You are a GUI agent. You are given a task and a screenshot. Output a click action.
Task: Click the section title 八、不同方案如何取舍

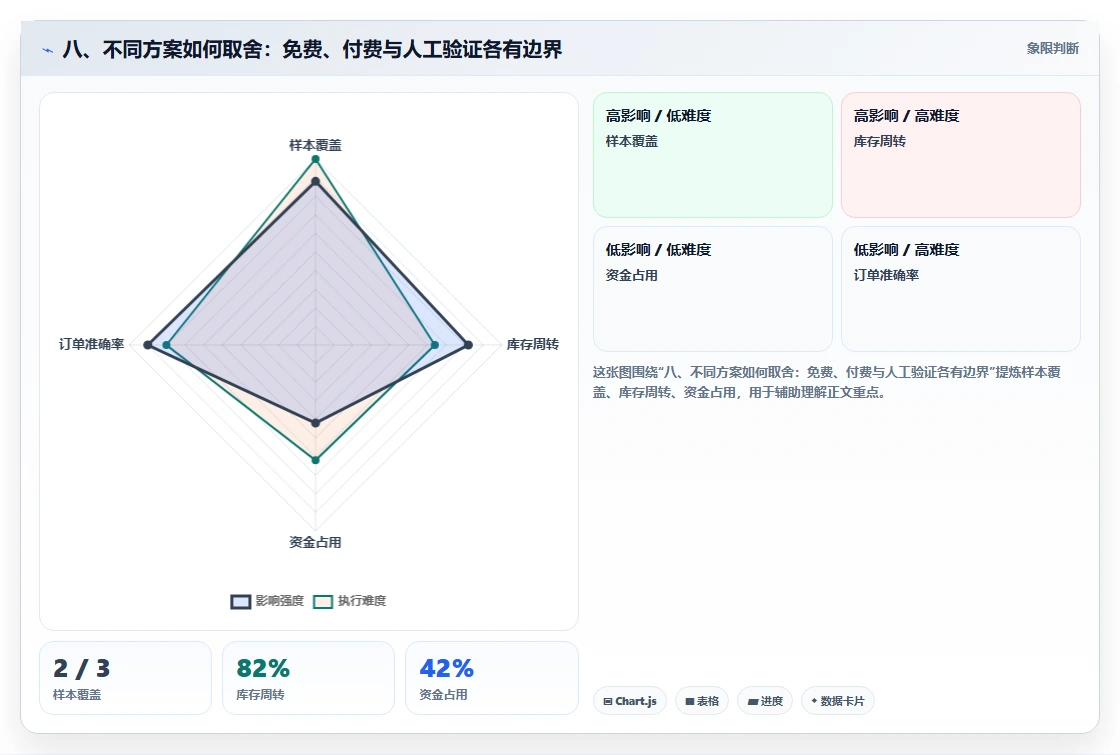coord(312,49)
